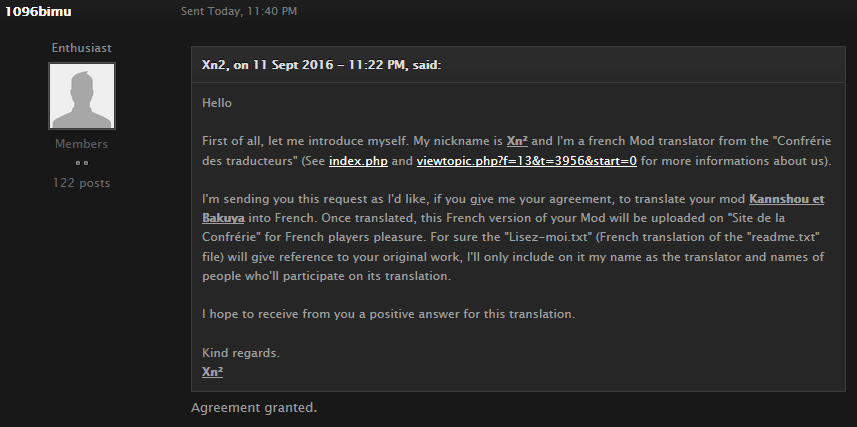Image resolution: width=857 pixels, height=427 pixels.
Task: Click the Xn² signature link below Kind regards
Action: pyautogui.click(x=213, y=372)
